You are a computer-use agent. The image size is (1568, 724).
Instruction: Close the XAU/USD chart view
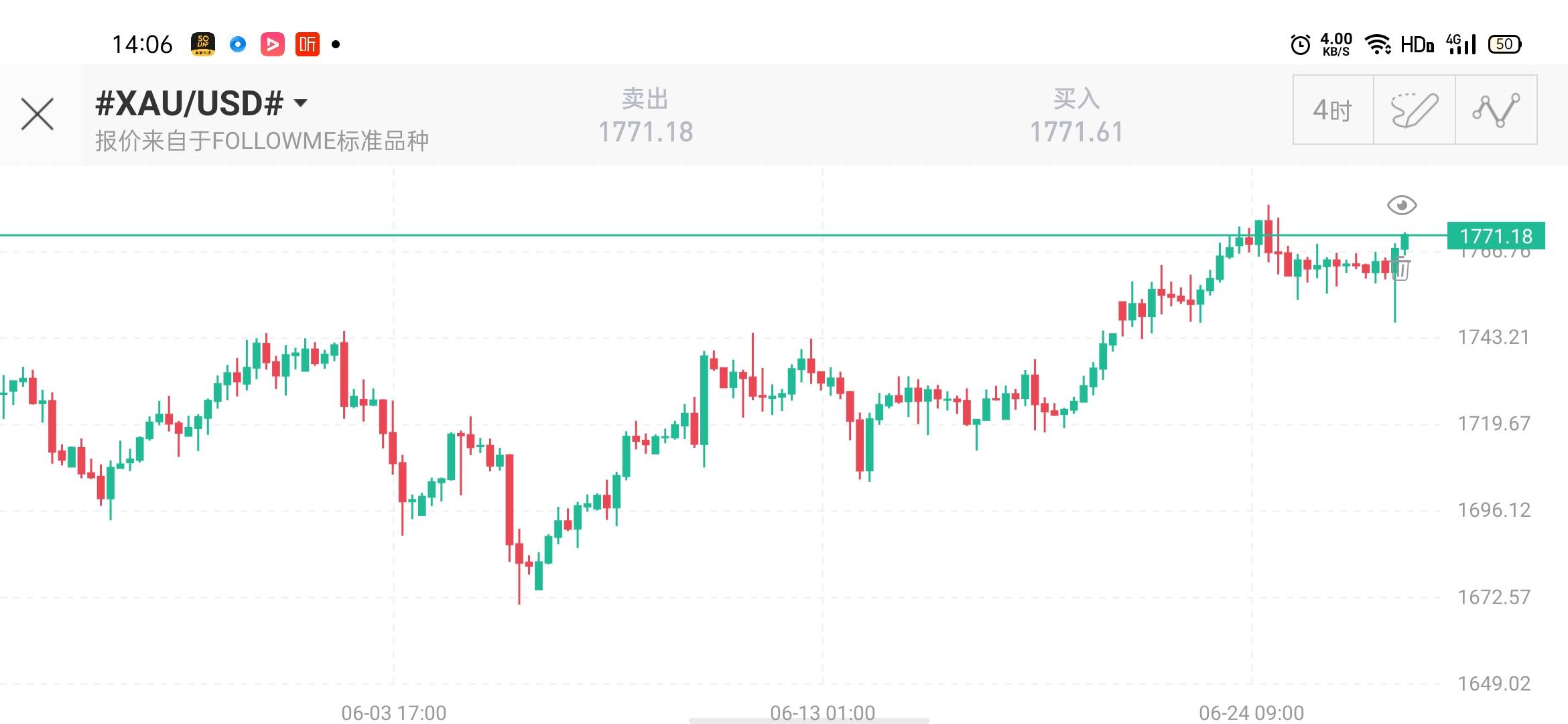click(x=38, y=114)
